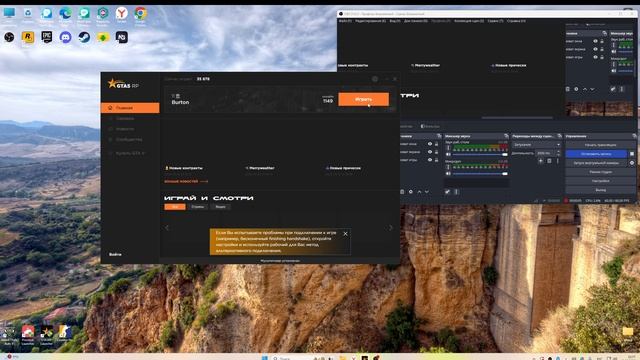Adjust microphone volume slider in OBS
Viewport: 640px width, 360px height.
pyautogui.click(x=480, y=173)
